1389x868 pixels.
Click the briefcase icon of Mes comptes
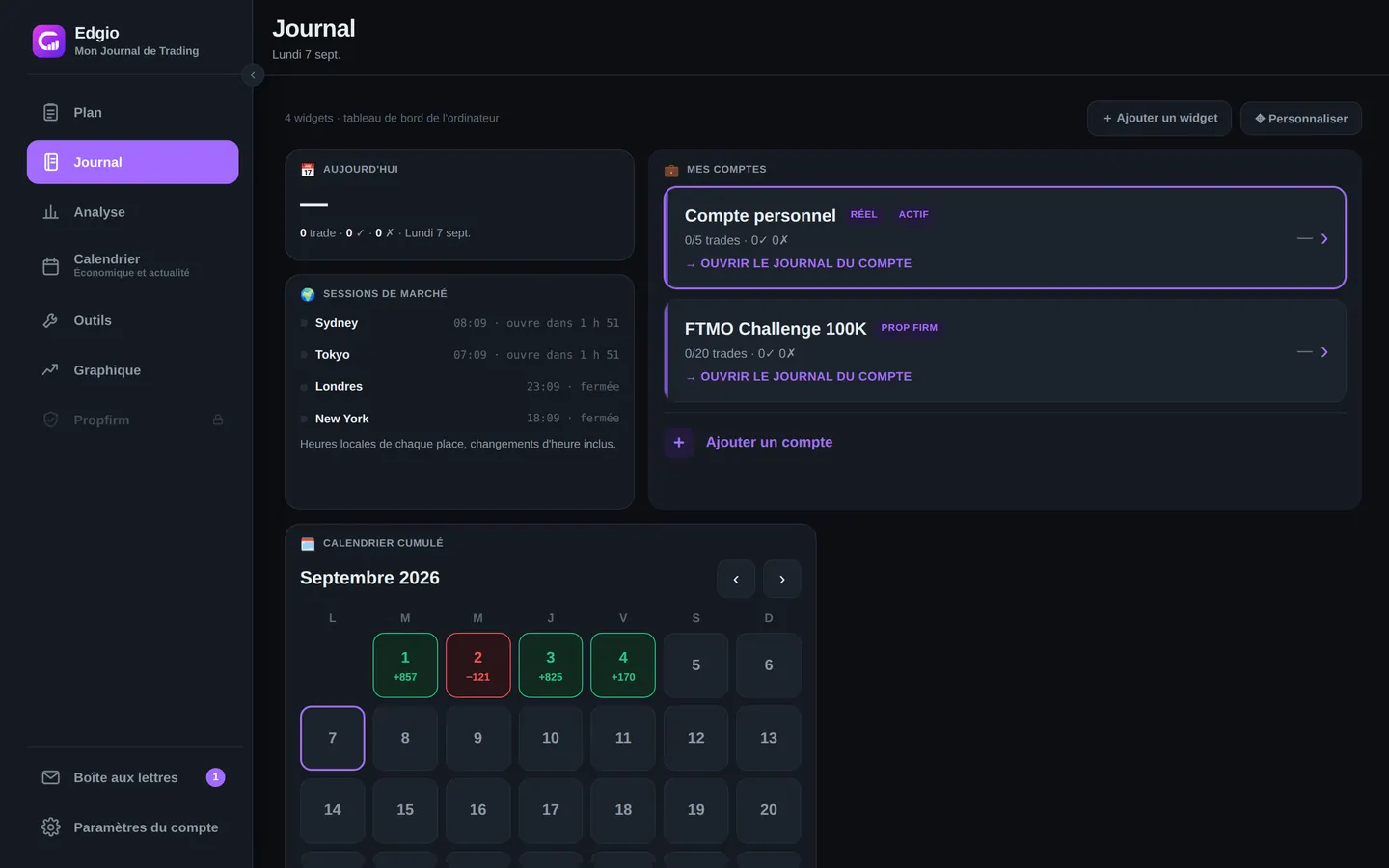point(671,170)
